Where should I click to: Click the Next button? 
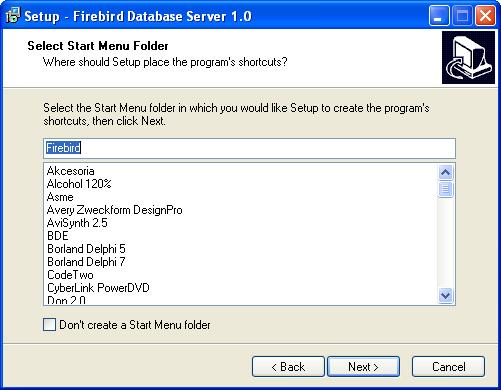coord(363,367)
